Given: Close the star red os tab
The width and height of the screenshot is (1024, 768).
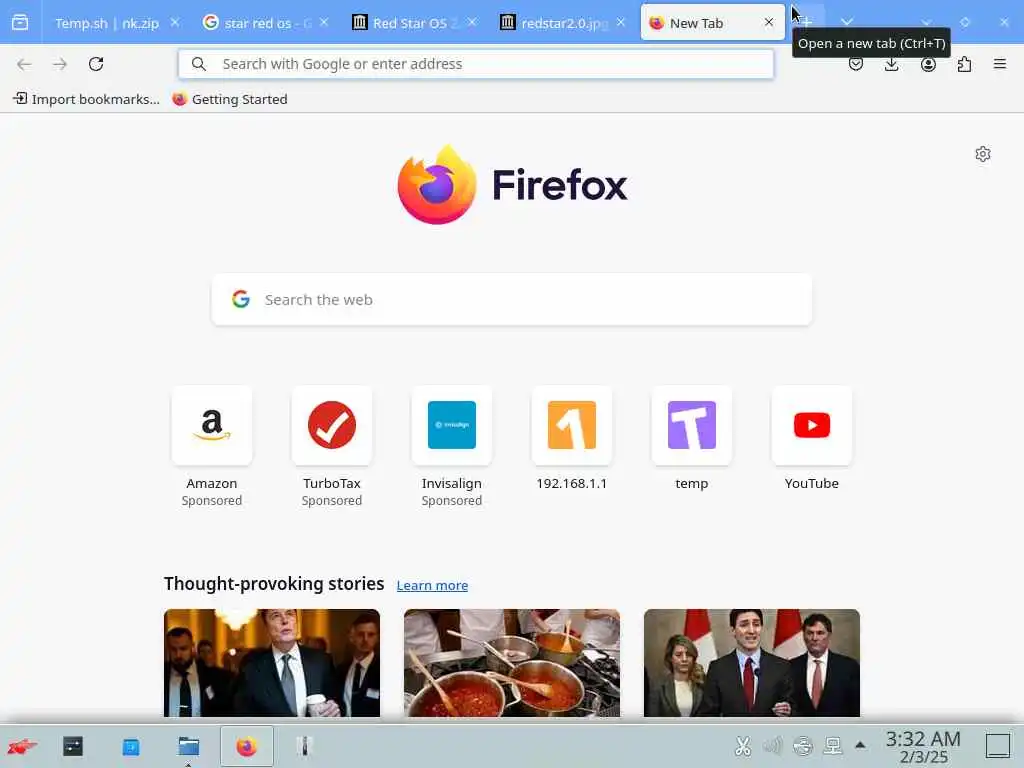Looking at the screenshot, I should [x=324, y=22].
